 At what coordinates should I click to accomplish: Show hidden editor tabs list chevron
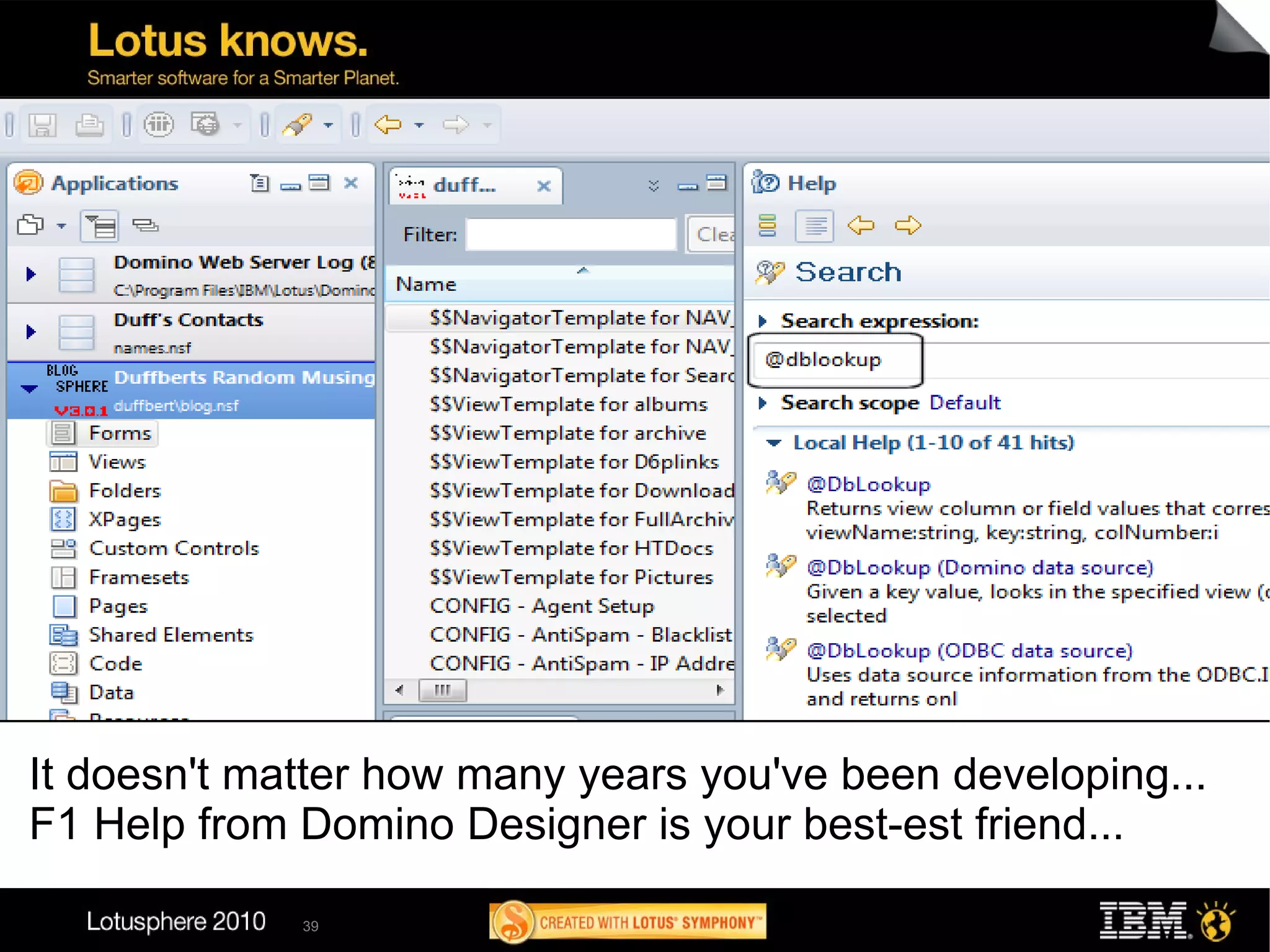tap(653, 185)
